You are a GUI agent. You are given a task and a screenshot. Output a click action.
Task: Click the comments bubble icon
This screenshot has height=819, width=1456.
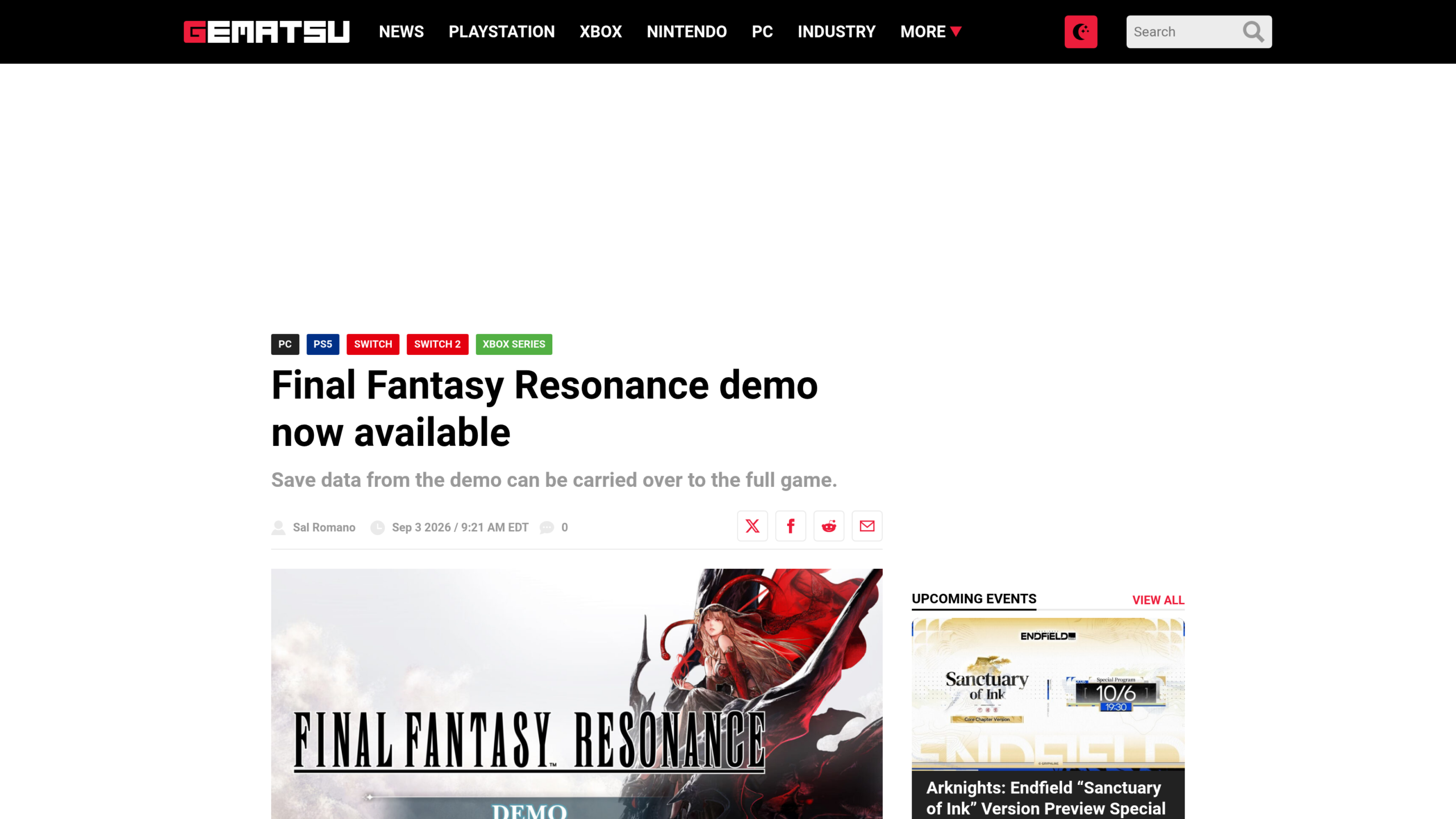pos(547,528)
